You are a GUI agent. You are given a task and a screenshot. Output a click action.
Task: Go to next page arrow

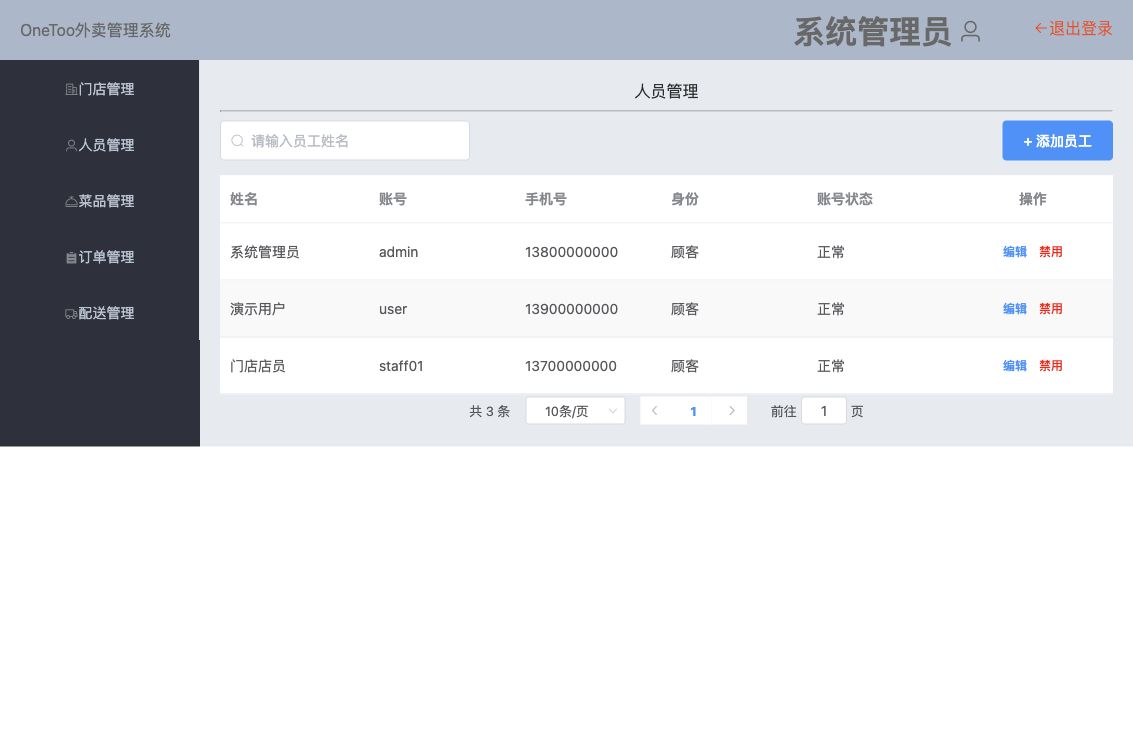[732, 411]
